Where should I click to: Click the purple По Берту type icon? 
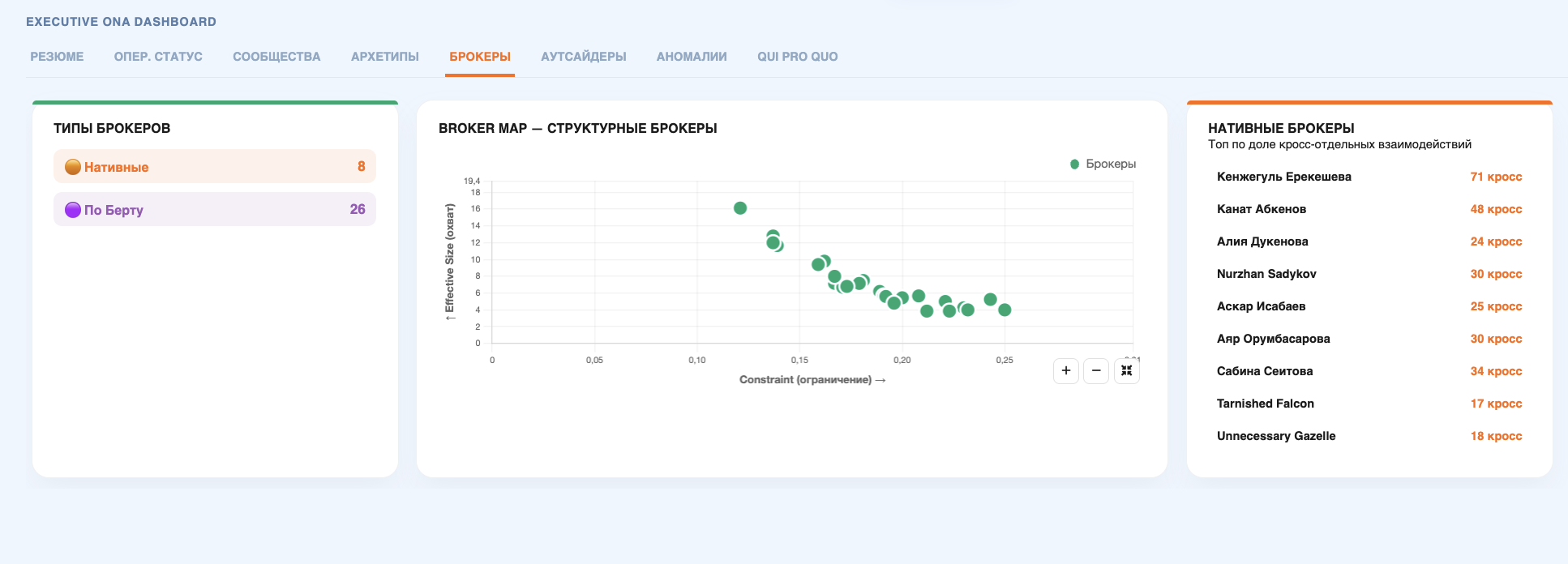(x=73, y=210)
